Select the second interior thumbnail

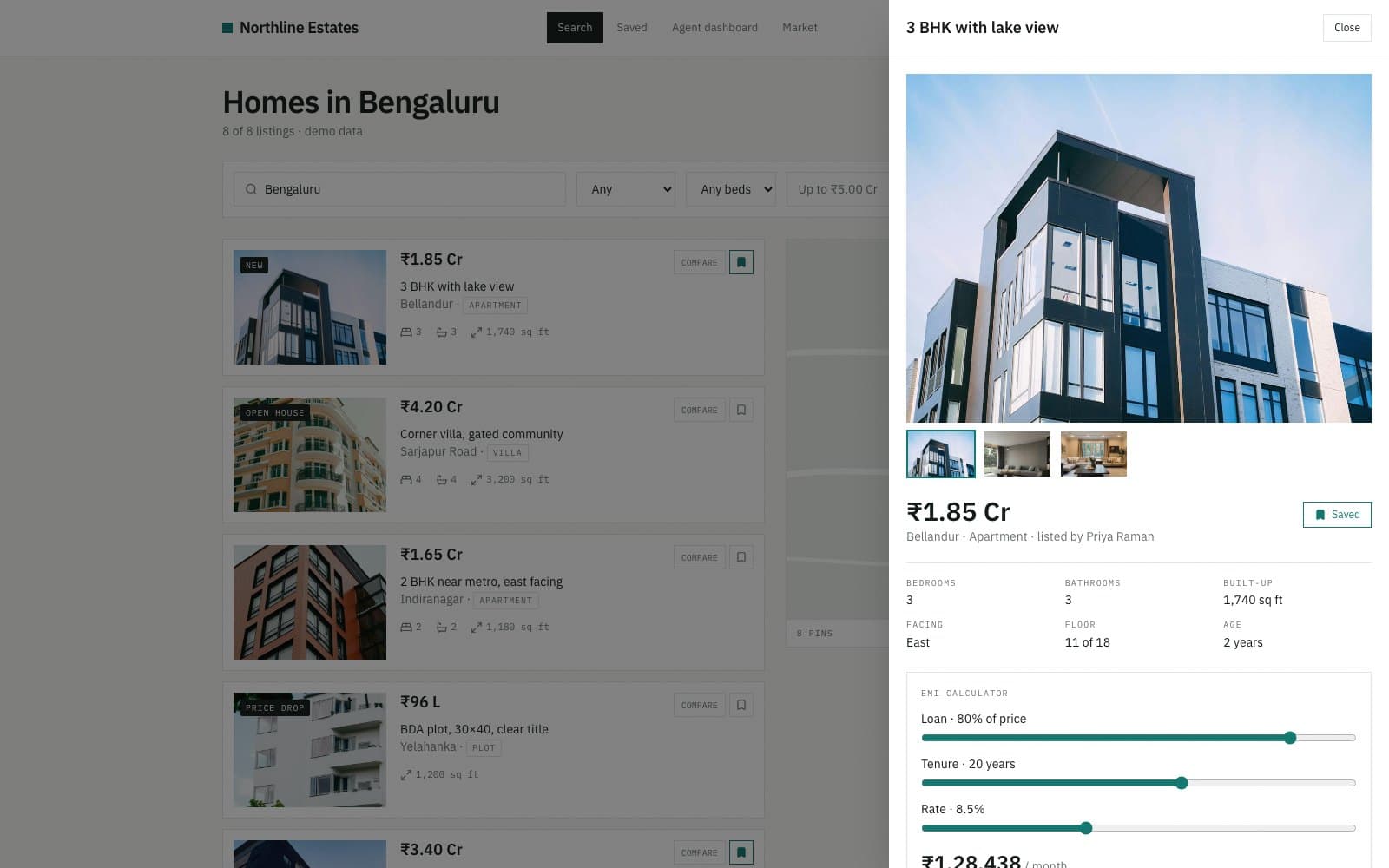[x=1017, y=454]
